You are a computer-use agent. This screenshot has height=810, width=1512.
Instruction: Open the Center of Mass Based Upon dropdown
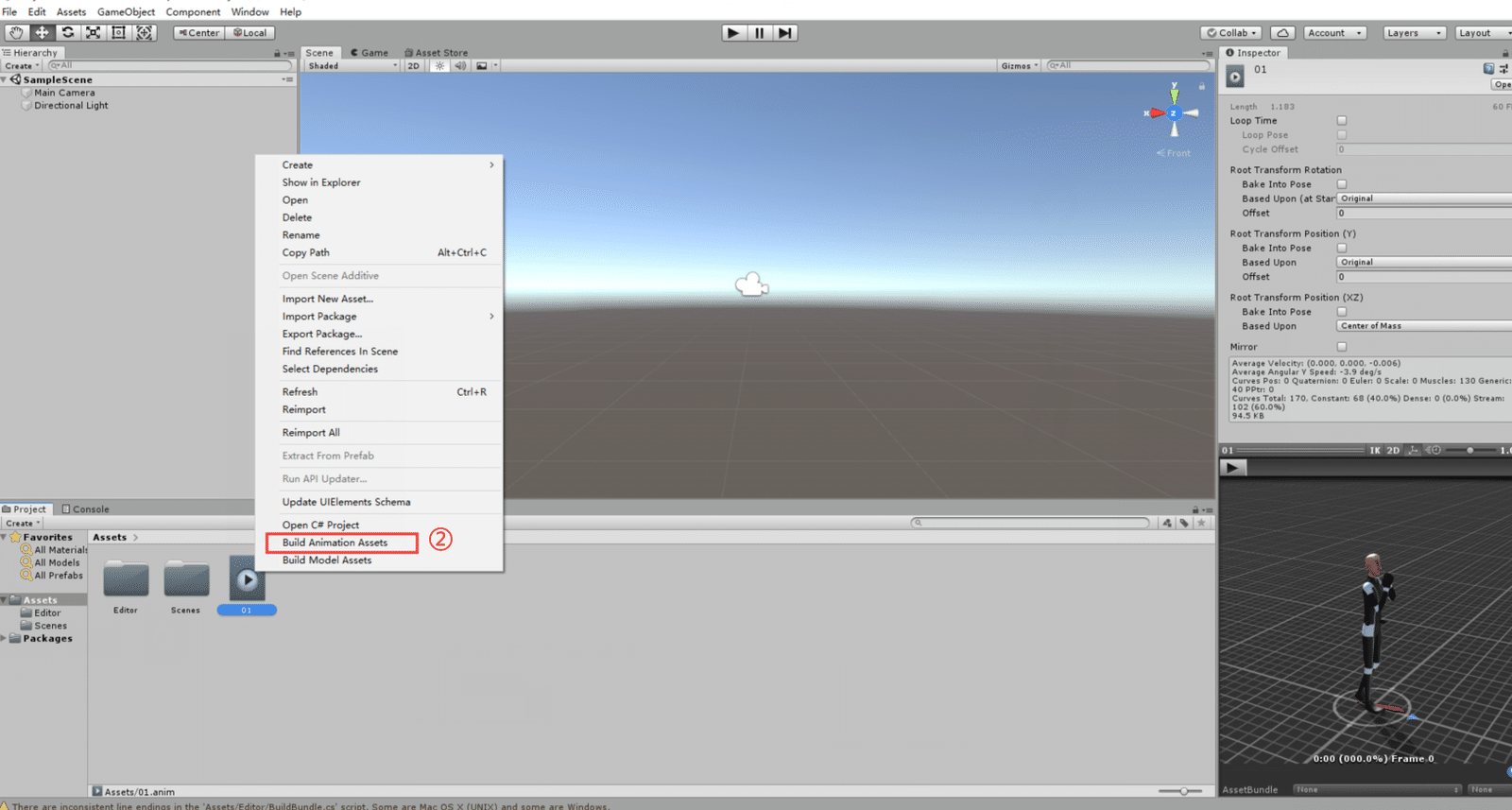point(1424,326)
